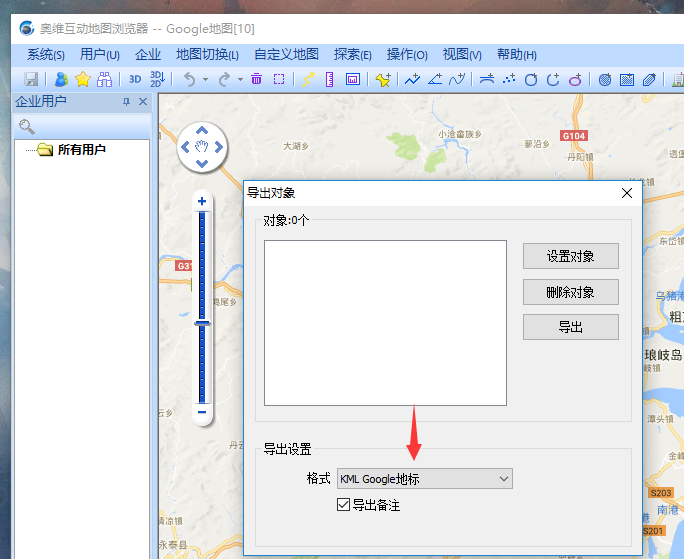The height and width of the screenshot is (559, 684).
Task: Click the G104 road label on map
Action: pos(574,136)
